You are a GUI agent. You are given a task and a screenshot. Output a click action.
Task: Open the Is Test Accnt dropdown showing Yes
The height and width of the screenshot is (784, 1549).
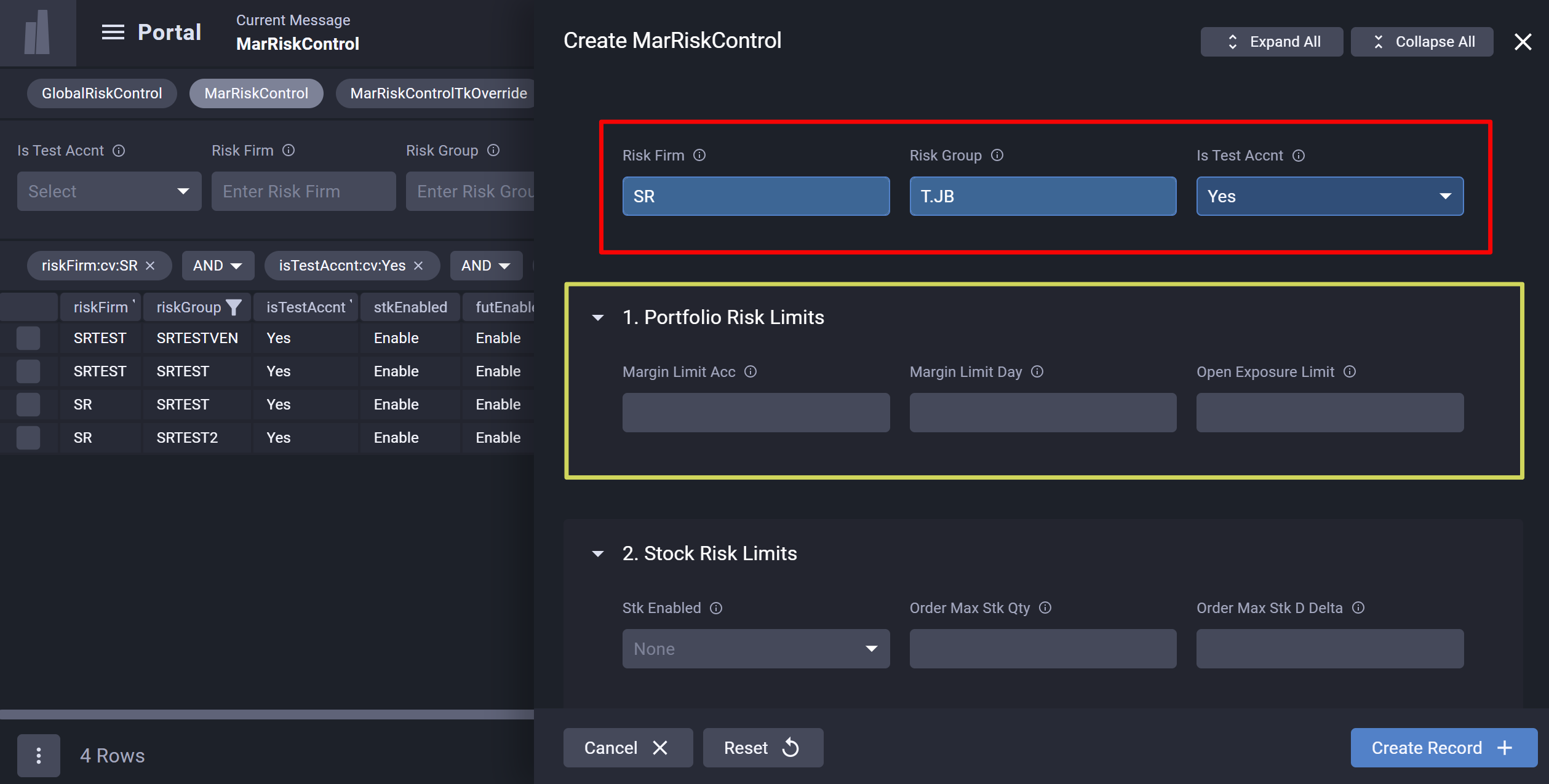(1329, 197)
